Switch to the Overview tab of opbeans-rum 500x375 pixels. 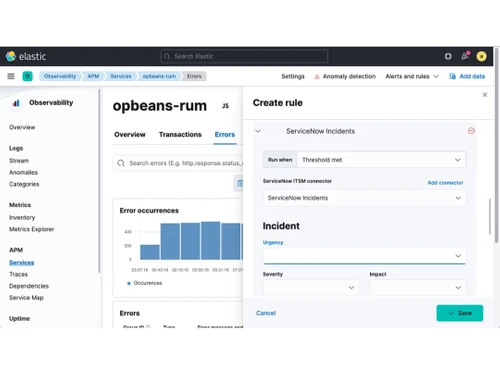pyautogui.click(x=130, y=134)
